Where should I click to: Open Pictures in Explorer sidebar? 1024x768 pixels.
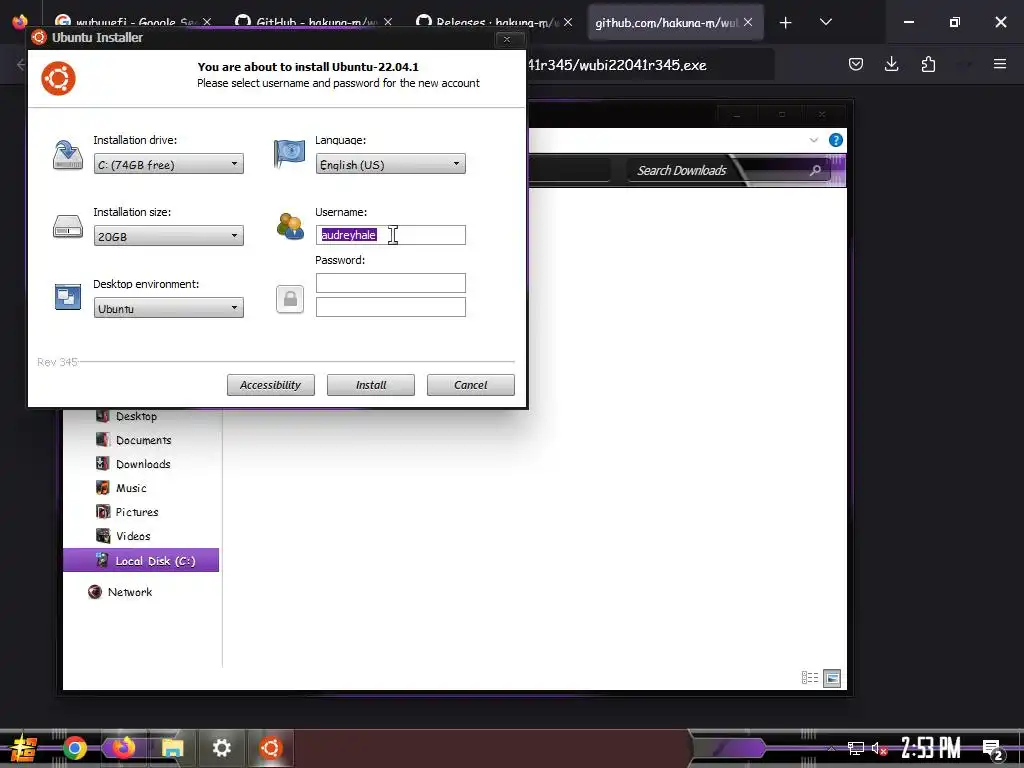tap(127, 512)
